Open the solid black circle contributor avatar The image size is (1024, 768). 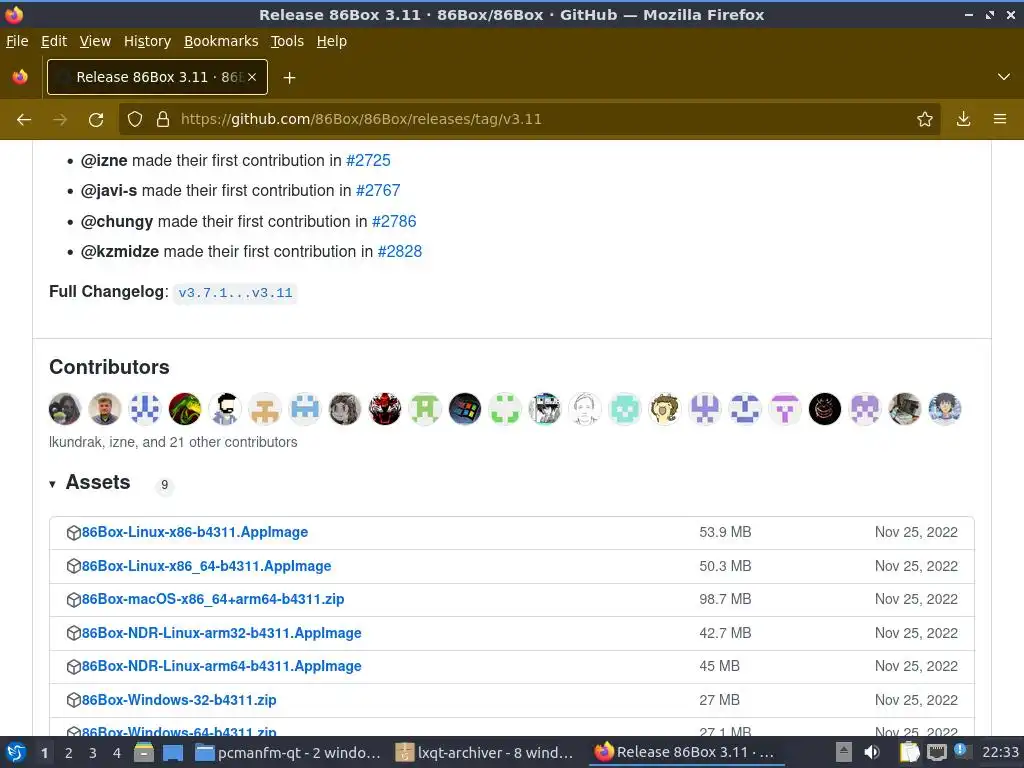point(825,409)
